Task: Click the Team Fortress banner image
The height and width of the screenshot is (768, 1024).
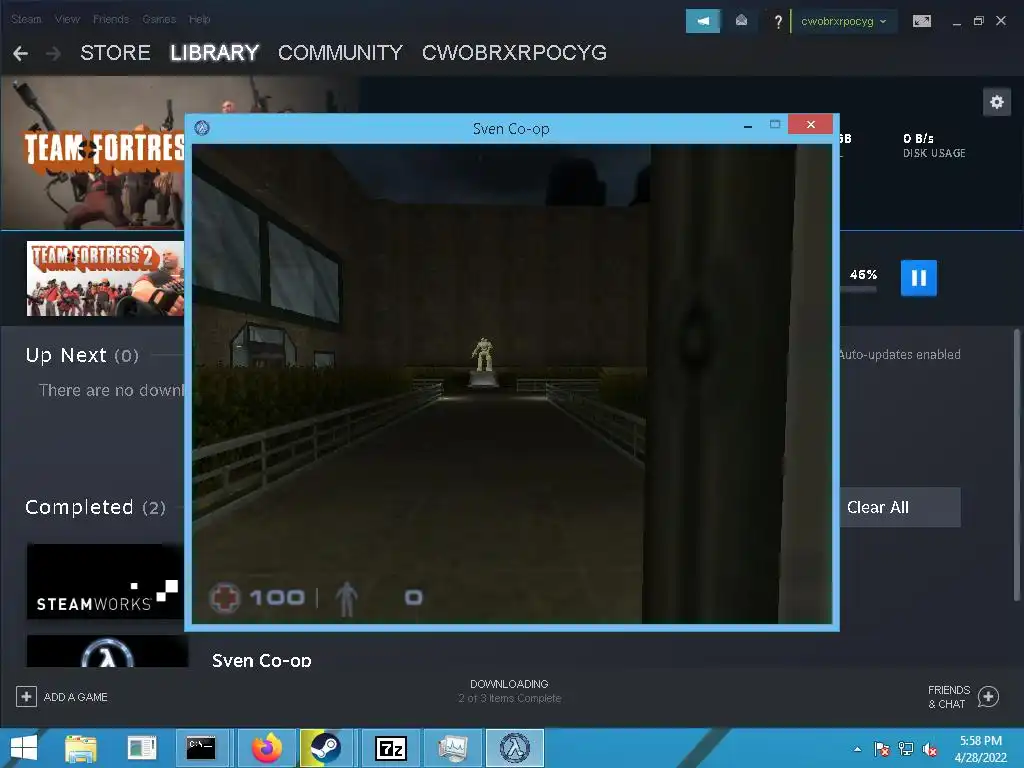Action: coord(93,153)
